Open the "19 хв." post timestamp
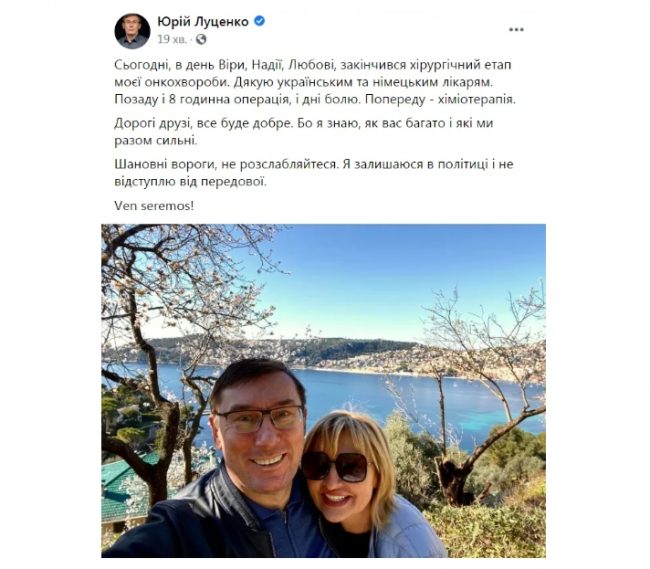This screenshot has height=569, width=650. (171, 39)
